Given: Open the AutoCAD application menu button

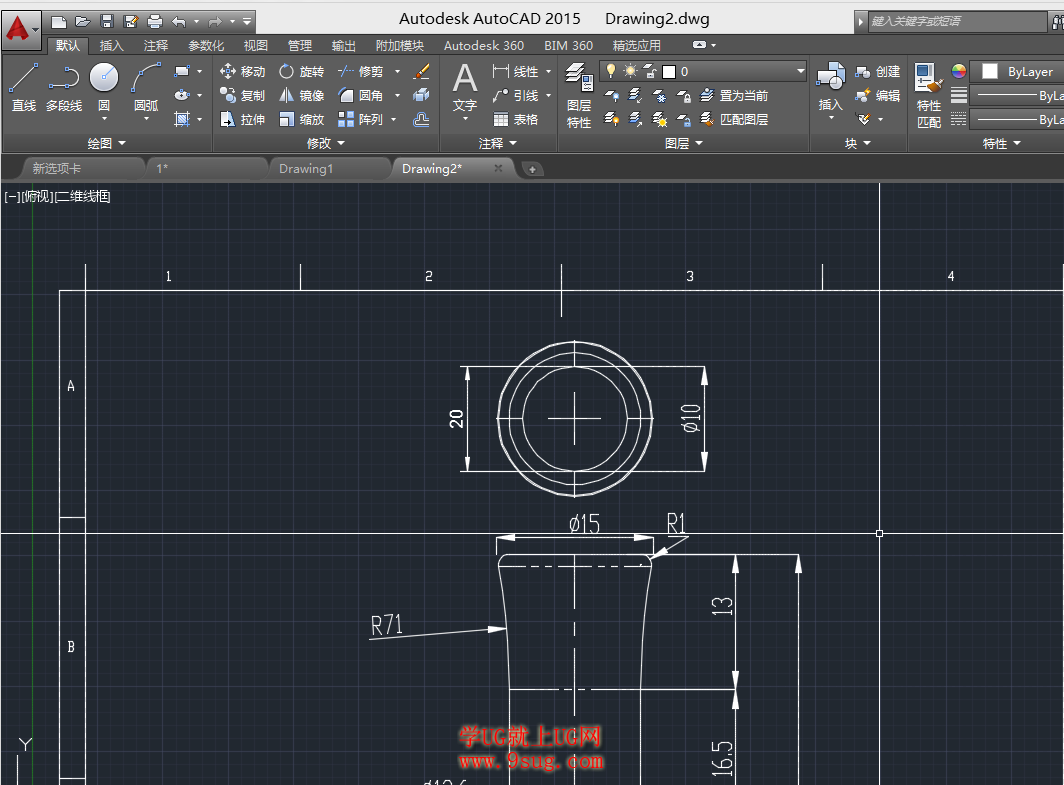Looking at the screenshot, I should click(x=21, y=30).
